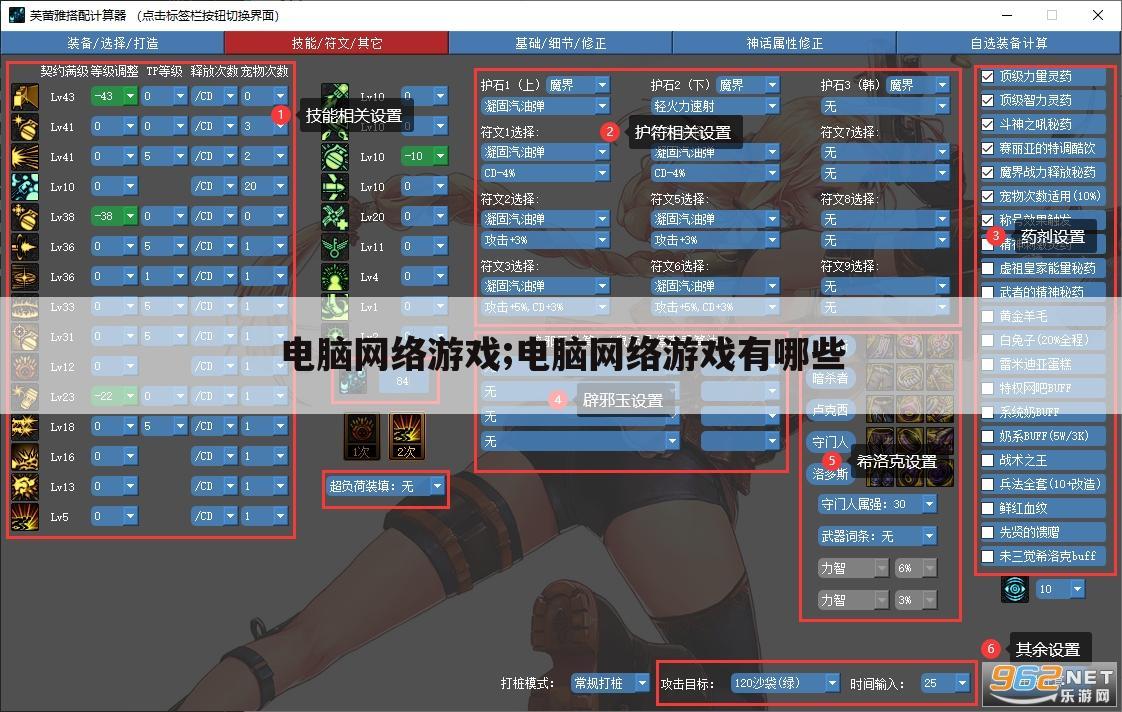Open the 护石1 (上) 魔界 dropdown
Viewport: 1122px width, 712px height.
[x=577, y=85]
